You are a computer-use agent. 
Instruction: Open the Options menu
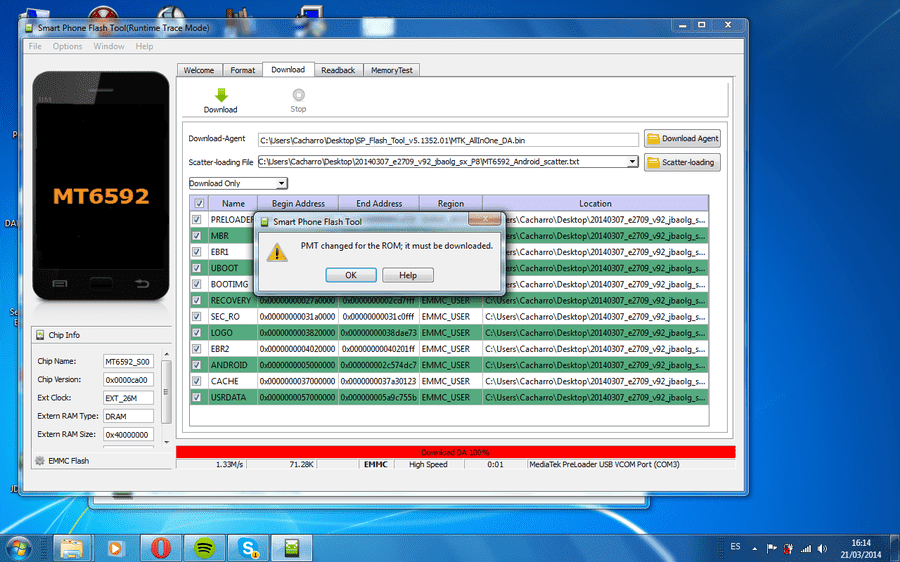[x=67, y=46]
